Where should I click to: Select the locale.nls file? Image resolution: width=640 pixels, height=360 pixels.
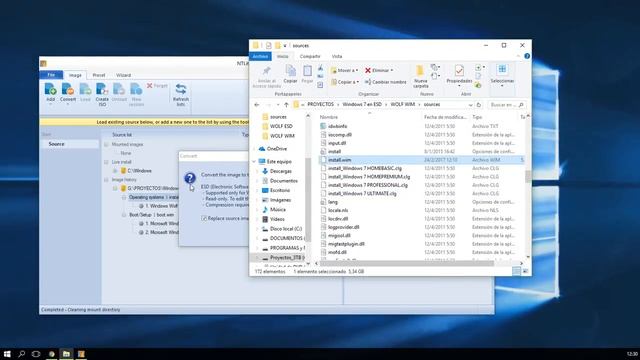point(338,211)
